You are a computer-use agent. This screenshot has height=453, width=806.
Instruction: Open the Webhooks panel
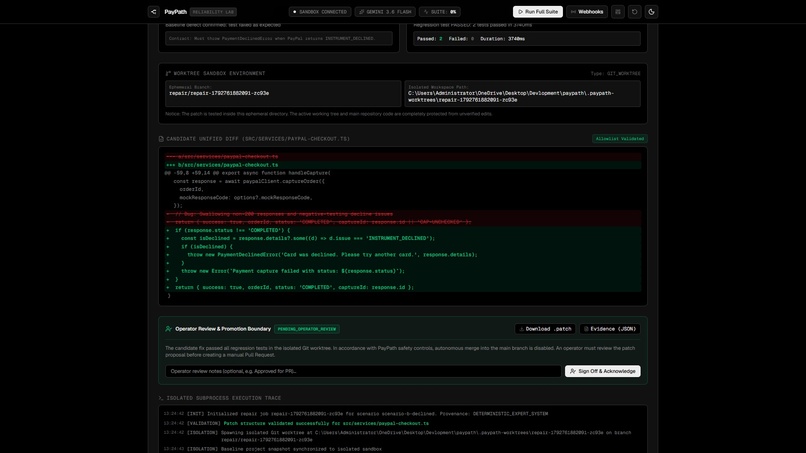587,12
